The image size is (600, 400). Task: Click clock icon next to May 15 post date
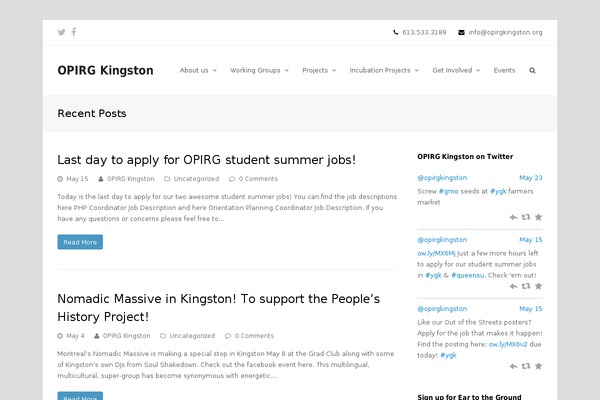(60, 179)
